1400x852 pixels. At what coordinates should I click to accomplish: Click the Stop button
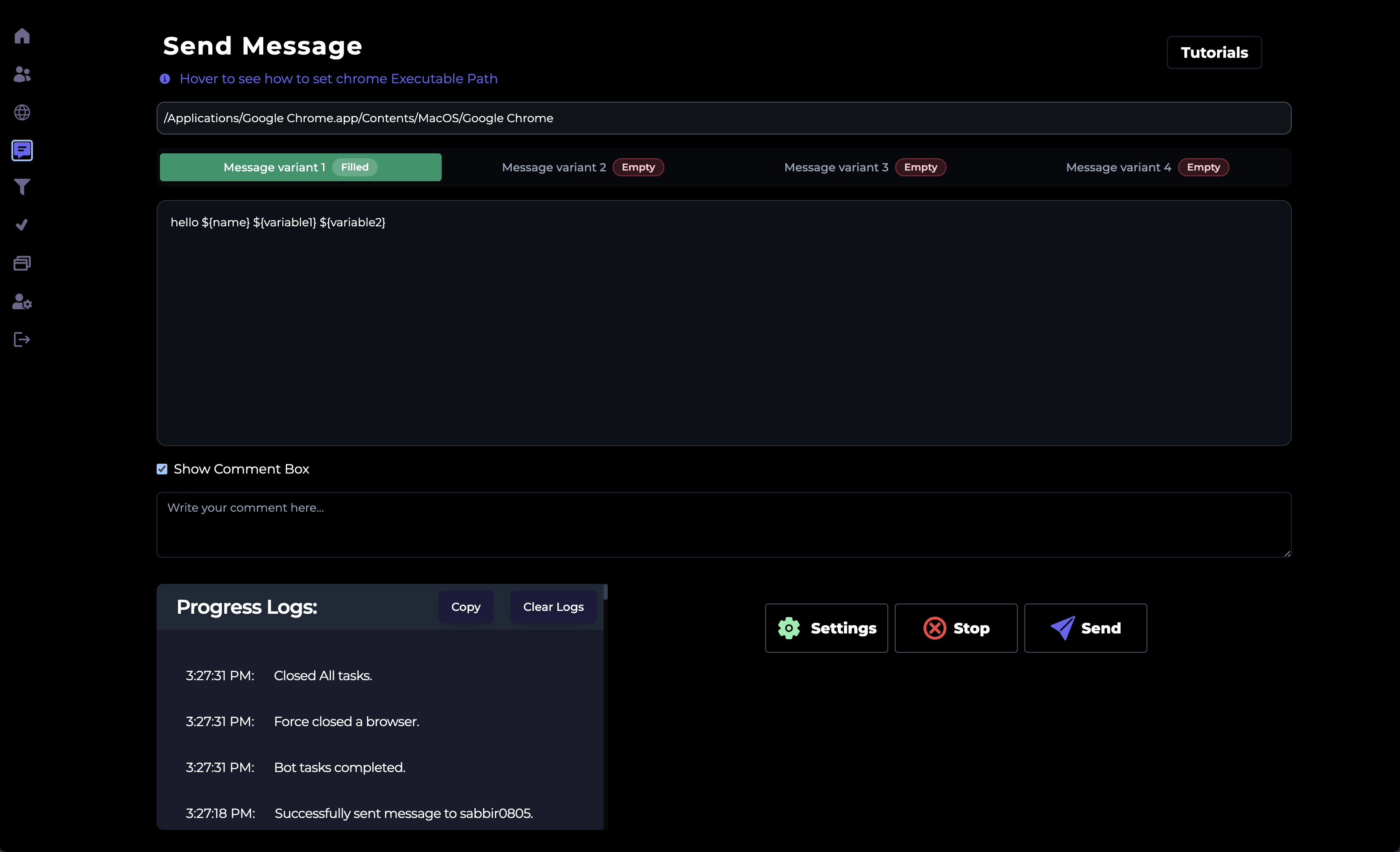tap(955, 628)
